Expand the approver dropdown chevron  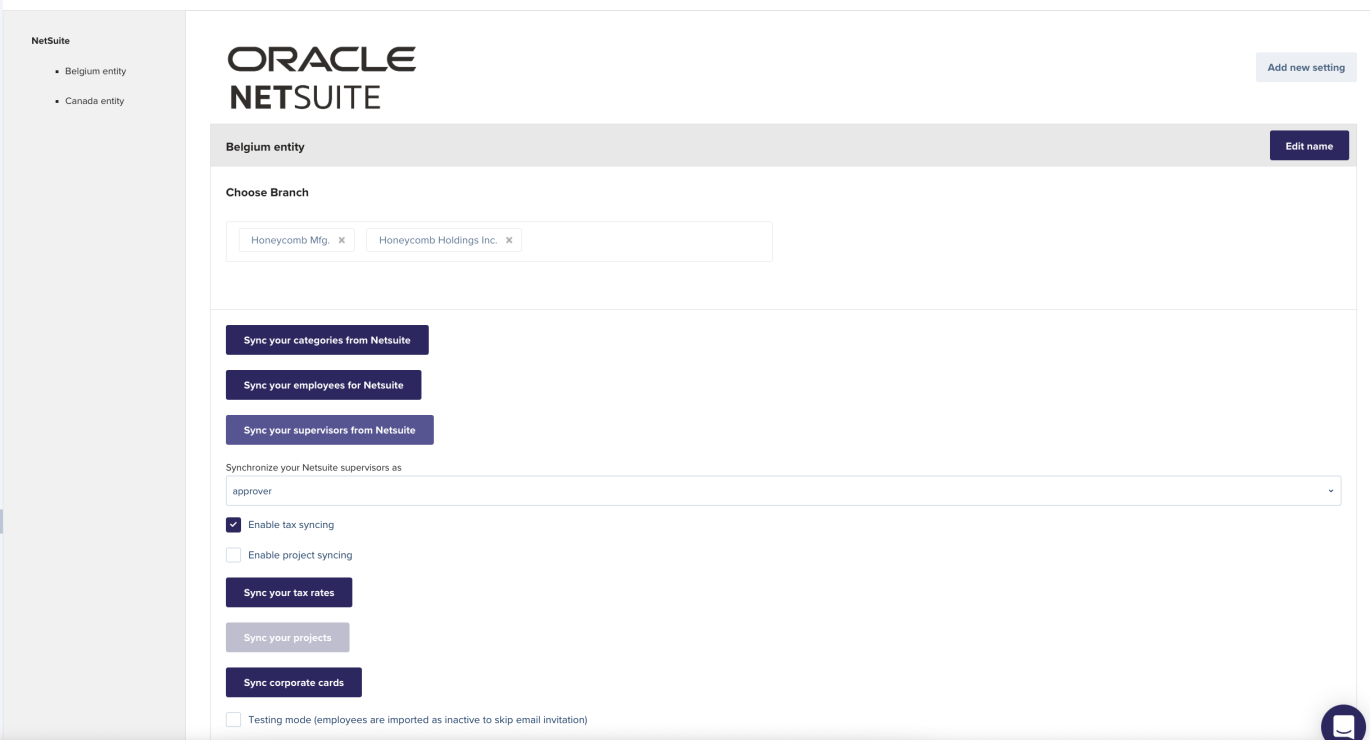coord(1331,491)
